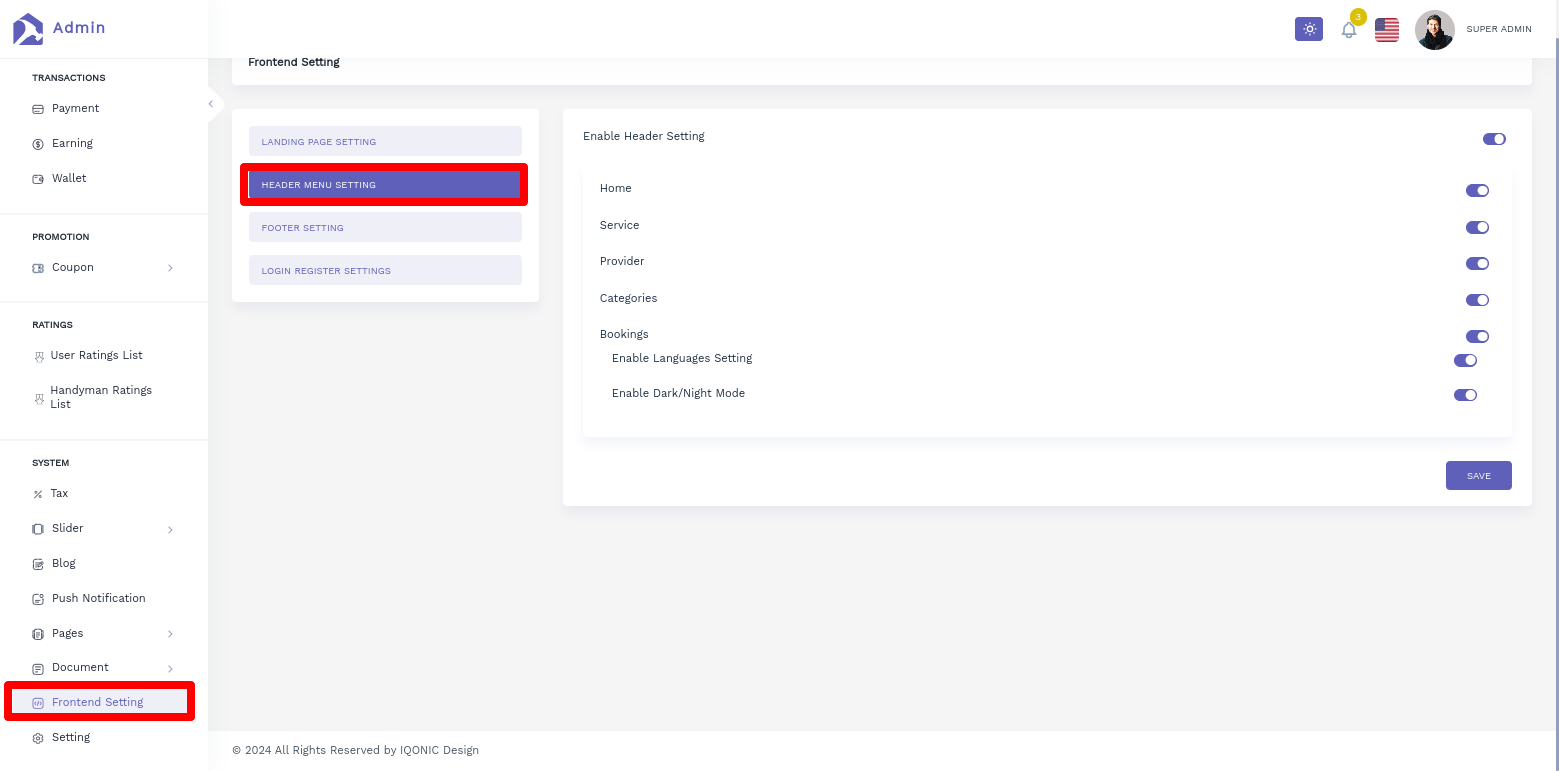Viewport: 1559px width, 771px height.
Task: Expand the Coupon submenu
Action: click(170, 268)
